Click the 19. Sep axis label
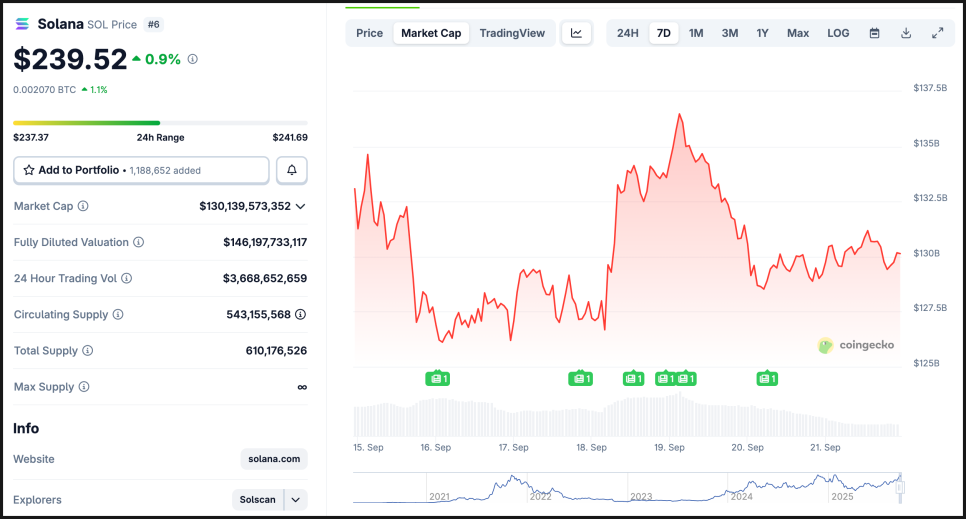 pyautogui.click(x=669, y=447)
